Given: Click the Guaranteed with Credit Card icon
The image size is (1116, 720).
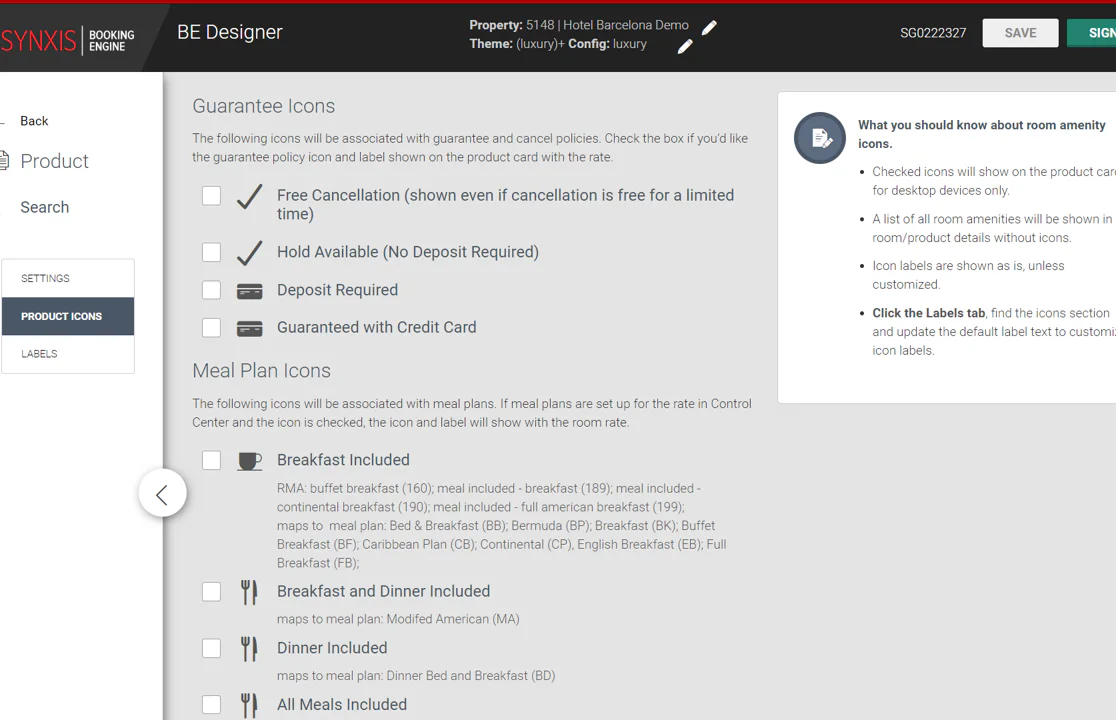Looking at the screenshot, I should (249, 329).
